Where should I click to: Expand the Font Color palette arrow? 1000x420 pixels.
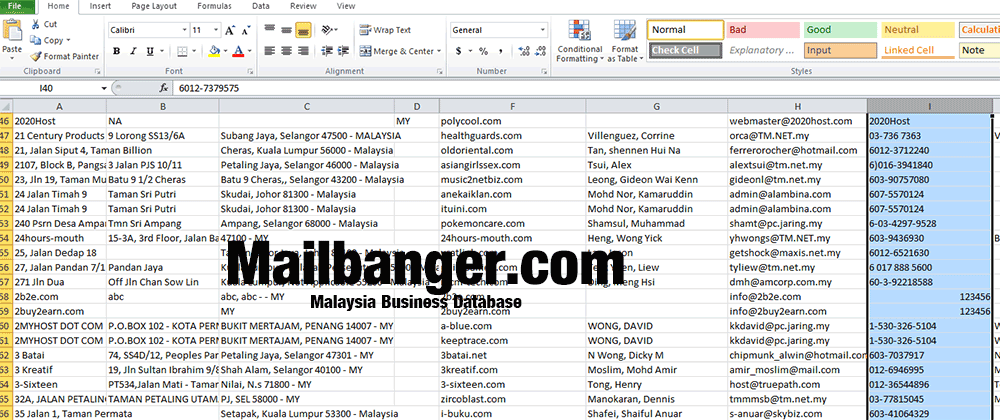click(x=249, y=51)
